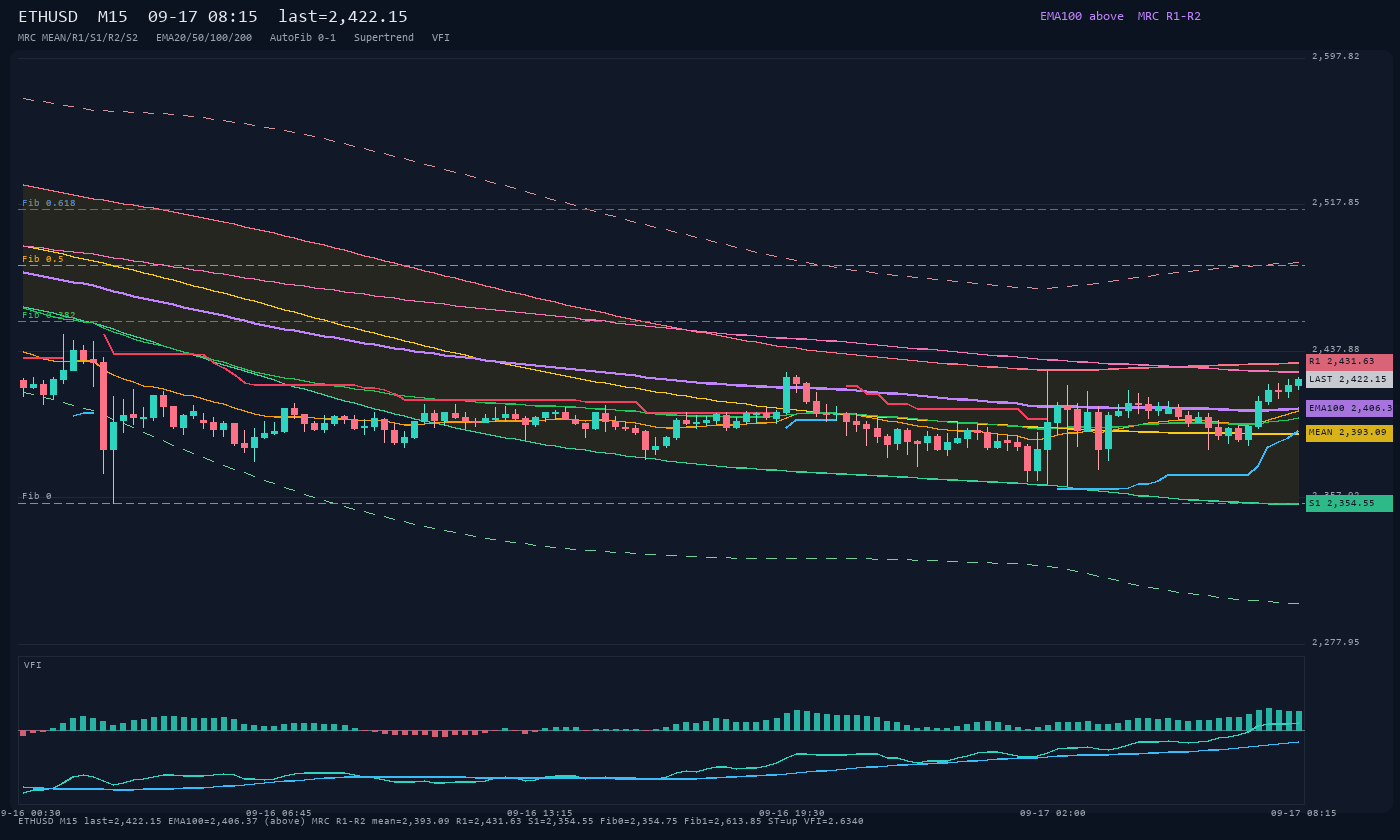The image size is (1400, 840).
Task: Select "09-17 08:15" on the time axis
Action: pyautogui.click(x=1304, y=813)
